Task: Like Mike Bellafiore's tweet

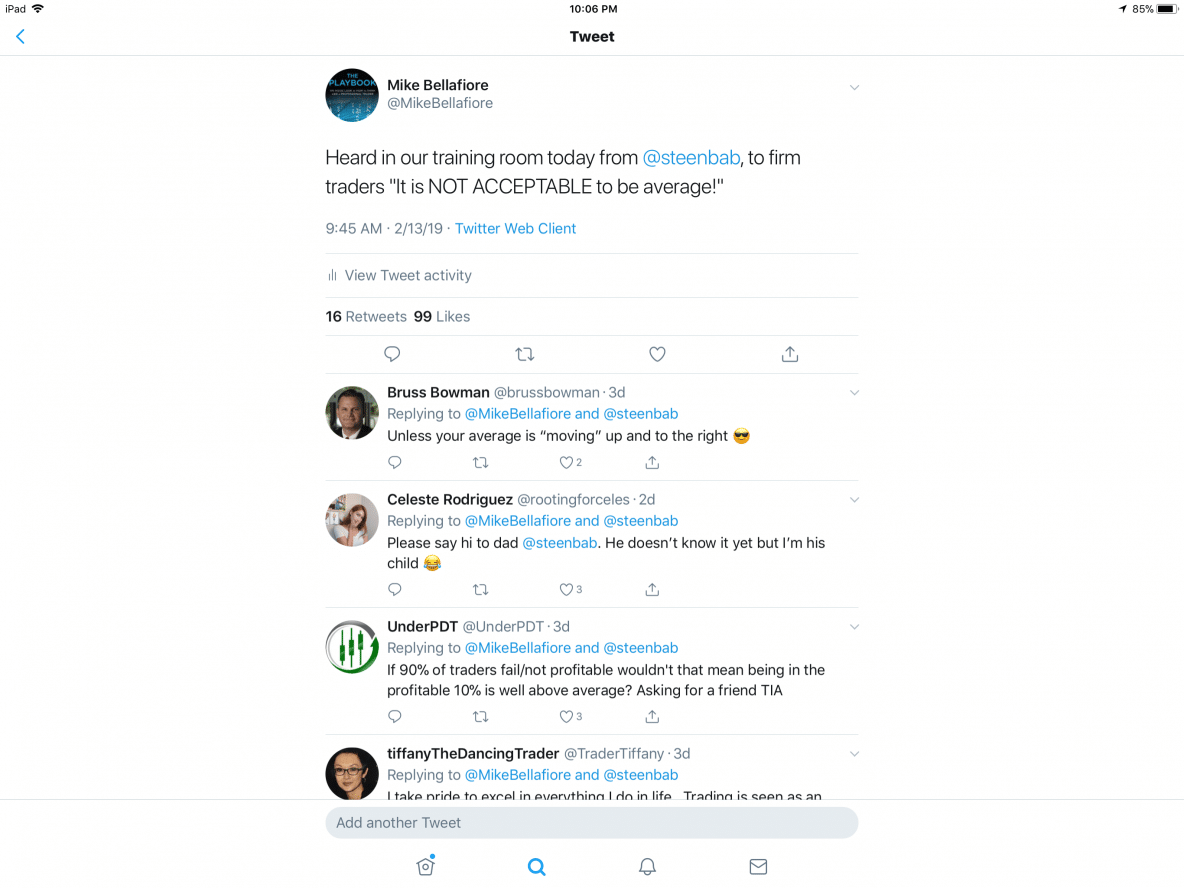Action: click(x=657, y=354)
